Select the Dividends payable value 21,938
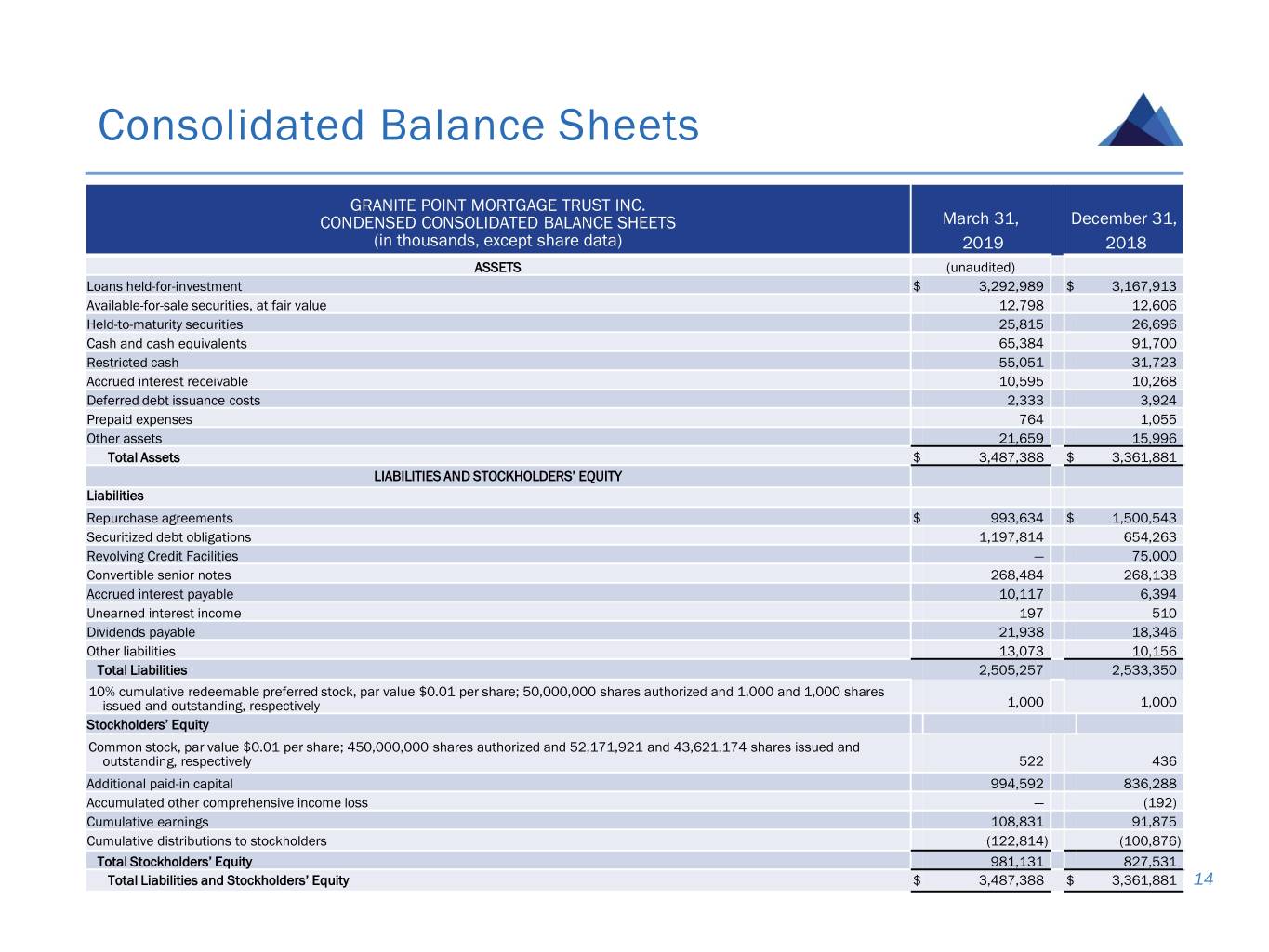The height and width of the screenshot is (952, 1269). [1021, 632]
